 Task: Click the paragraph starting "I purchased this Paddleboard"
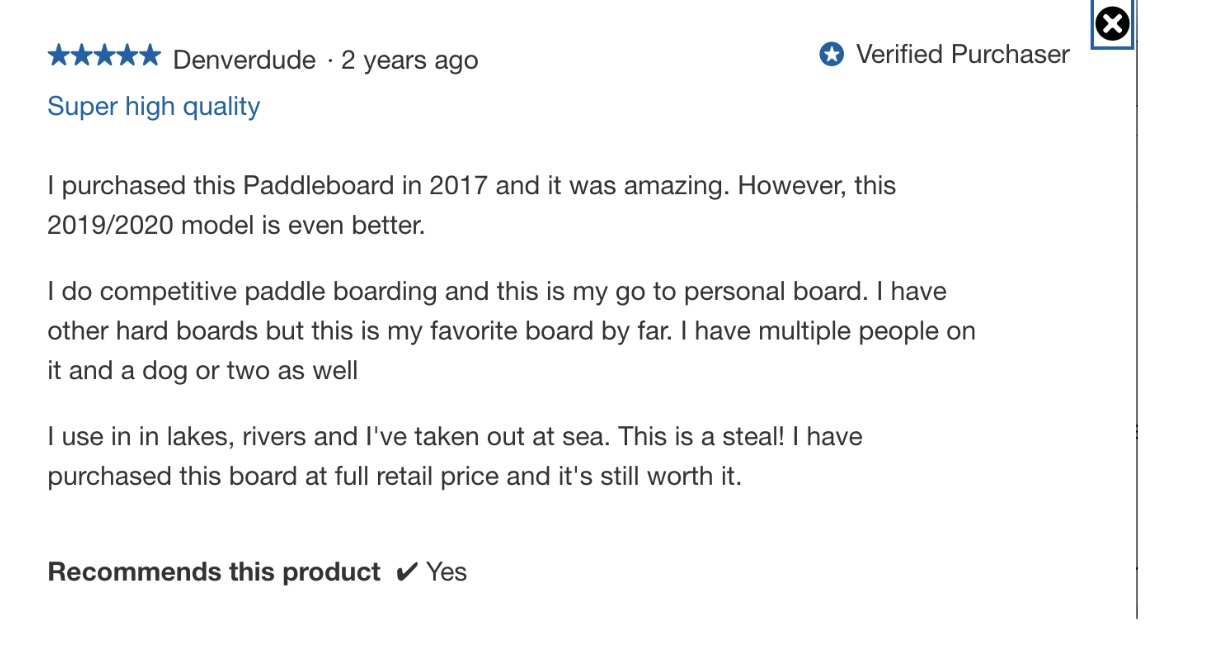point(471,205)
